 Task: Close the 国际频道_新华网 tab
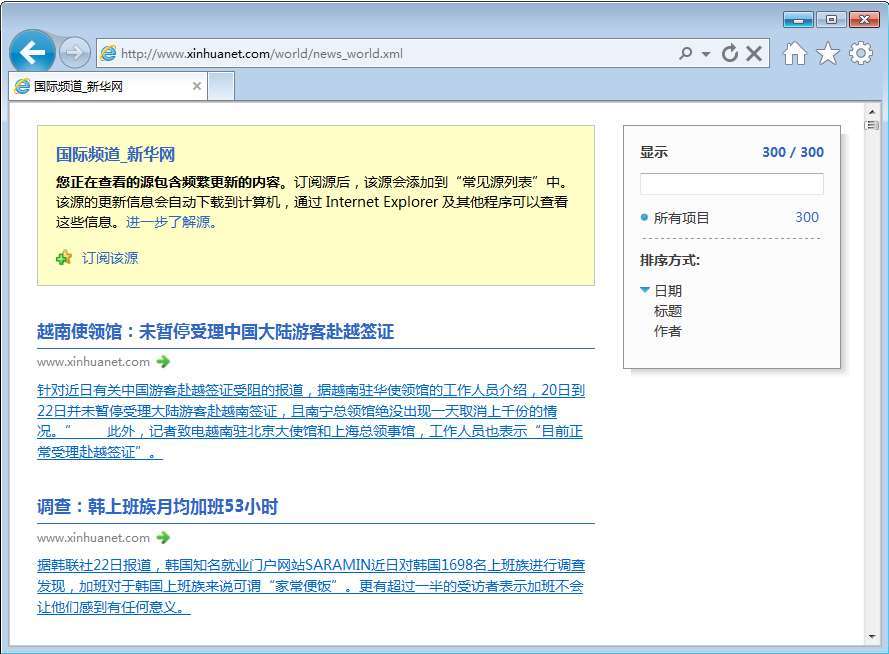click(197, 86)
